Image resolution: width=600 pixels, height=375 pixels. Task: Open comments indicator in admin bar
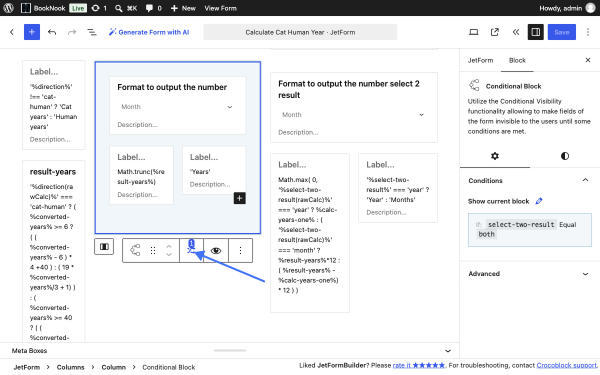coord(153,8)
